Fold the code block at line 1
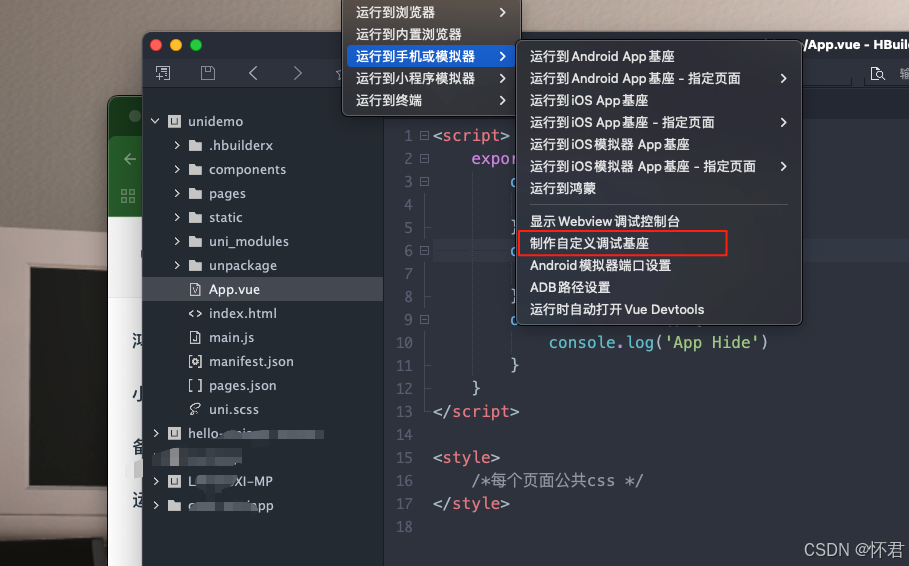Viewport: 909px width, 566px height. coord(424,136)
